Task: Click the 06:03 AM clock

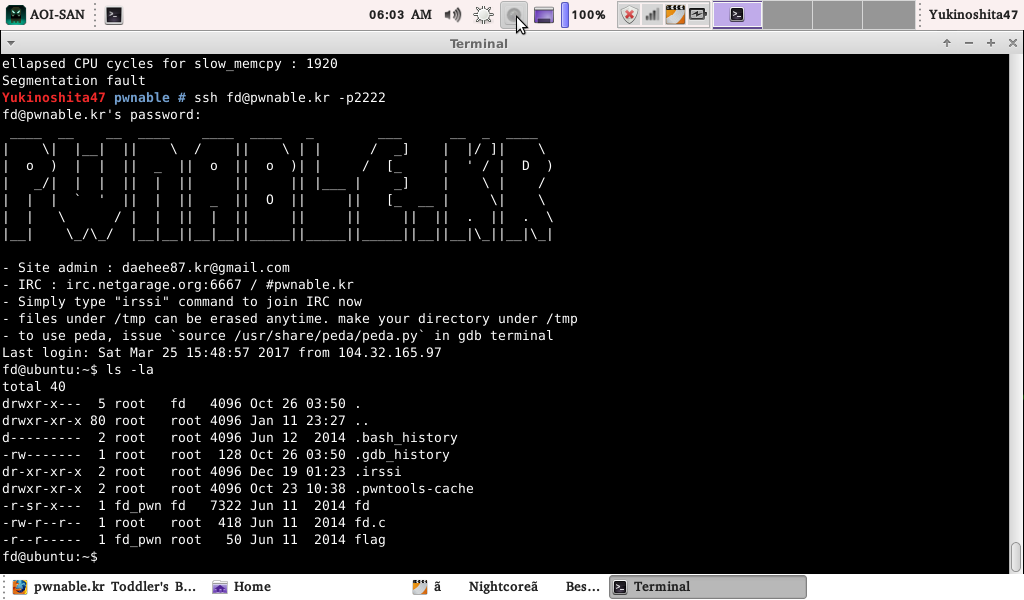Action: (400, 14)
